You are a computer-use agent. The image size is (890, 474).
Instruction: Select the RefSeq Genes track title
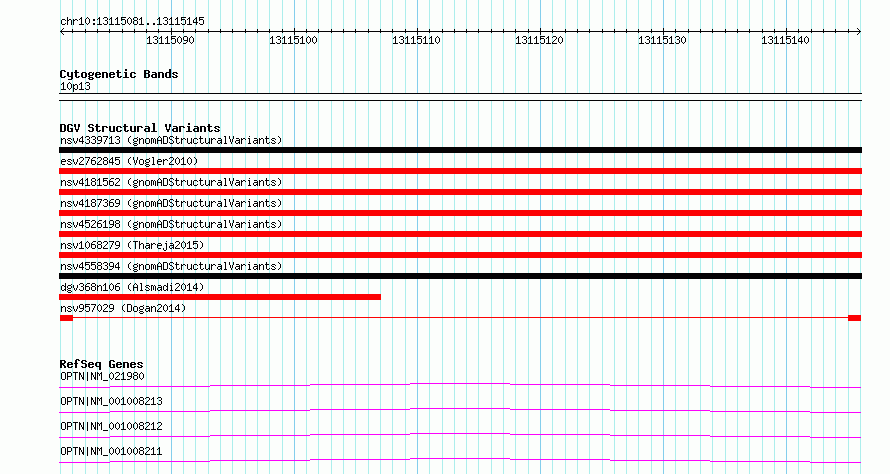click(x=101, y=364)
